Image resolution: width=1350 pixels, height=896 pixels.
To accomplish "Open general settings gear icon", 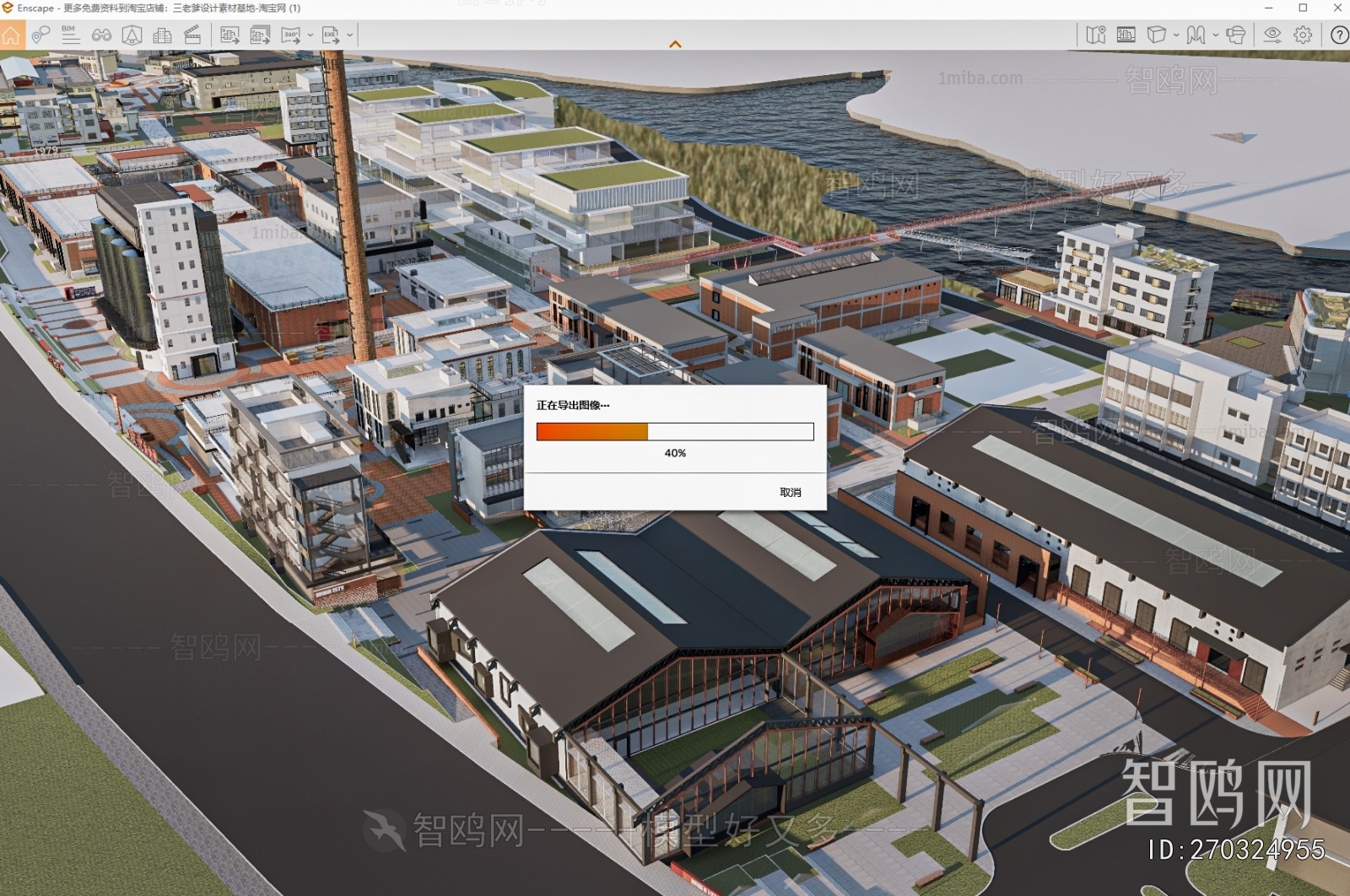I will click(1303, 35).
